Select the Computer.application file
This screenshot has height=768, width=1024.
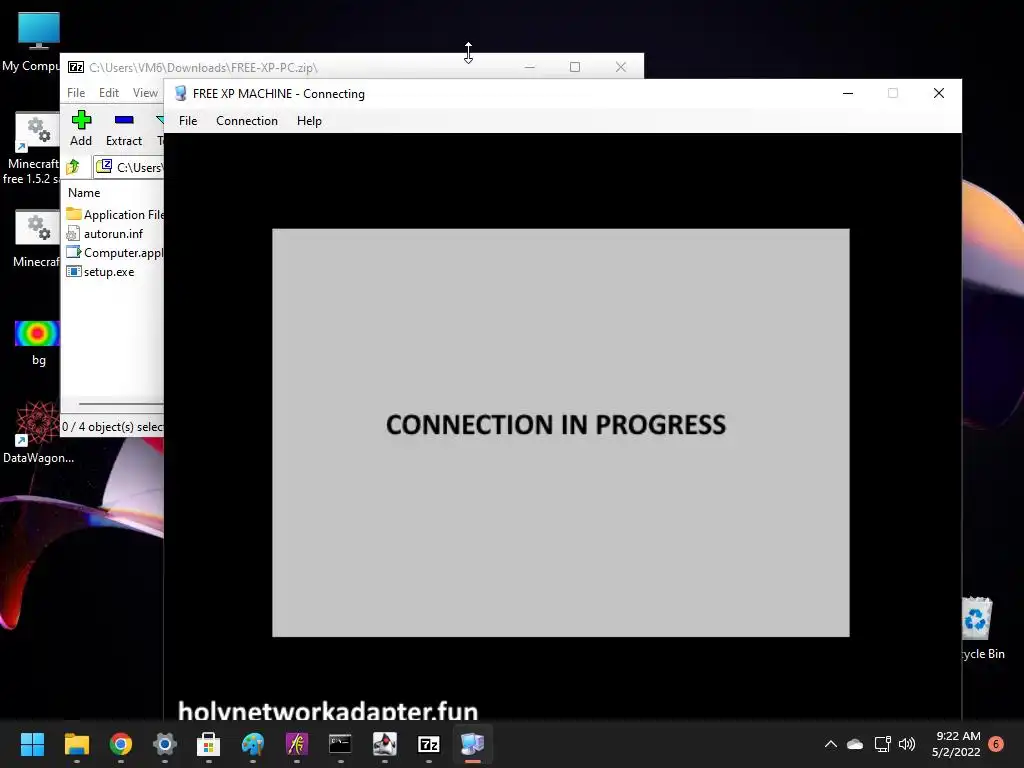[115, 253]
